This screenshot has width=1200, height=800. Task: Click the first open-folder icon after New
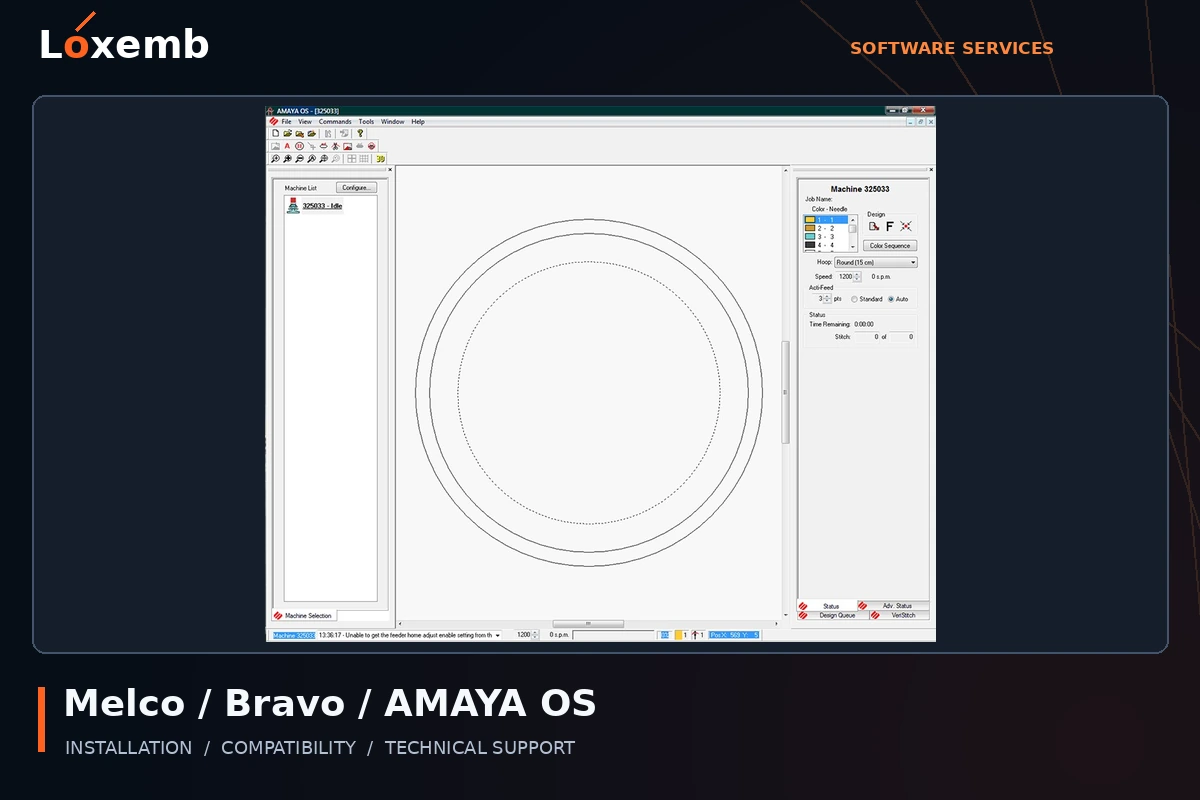(x=287, y=133)
